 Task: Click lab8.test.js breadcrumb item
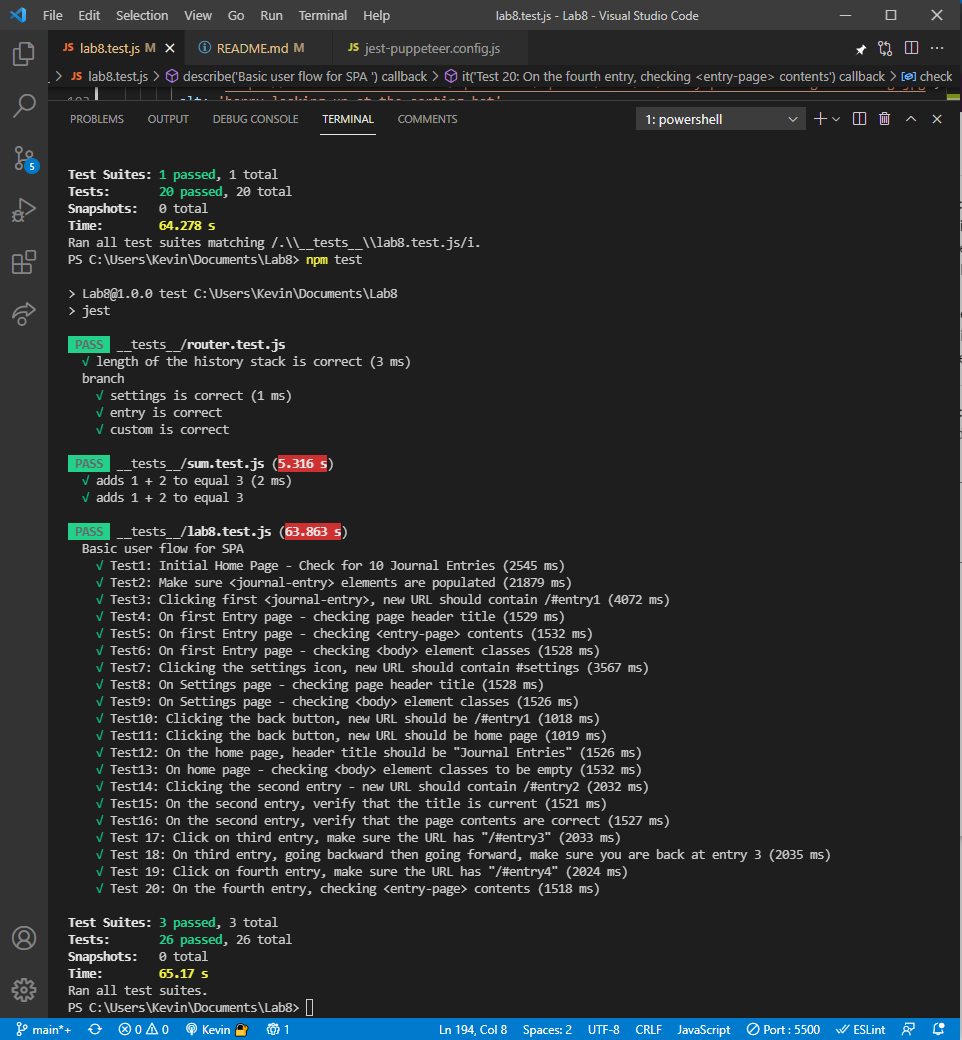point(109,76)
